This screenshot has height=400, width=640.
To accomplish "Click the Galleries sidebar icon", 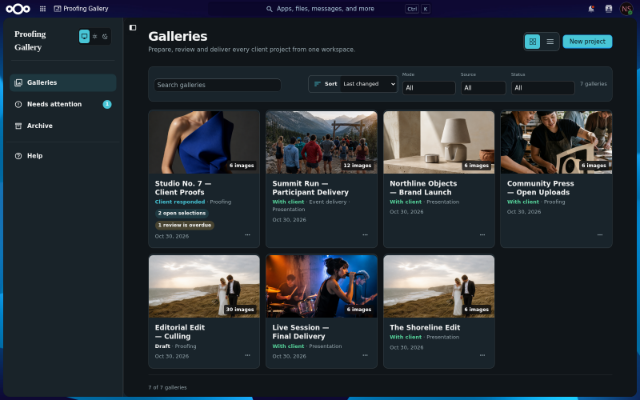I will pyautogui.click(x=18, y=83).
